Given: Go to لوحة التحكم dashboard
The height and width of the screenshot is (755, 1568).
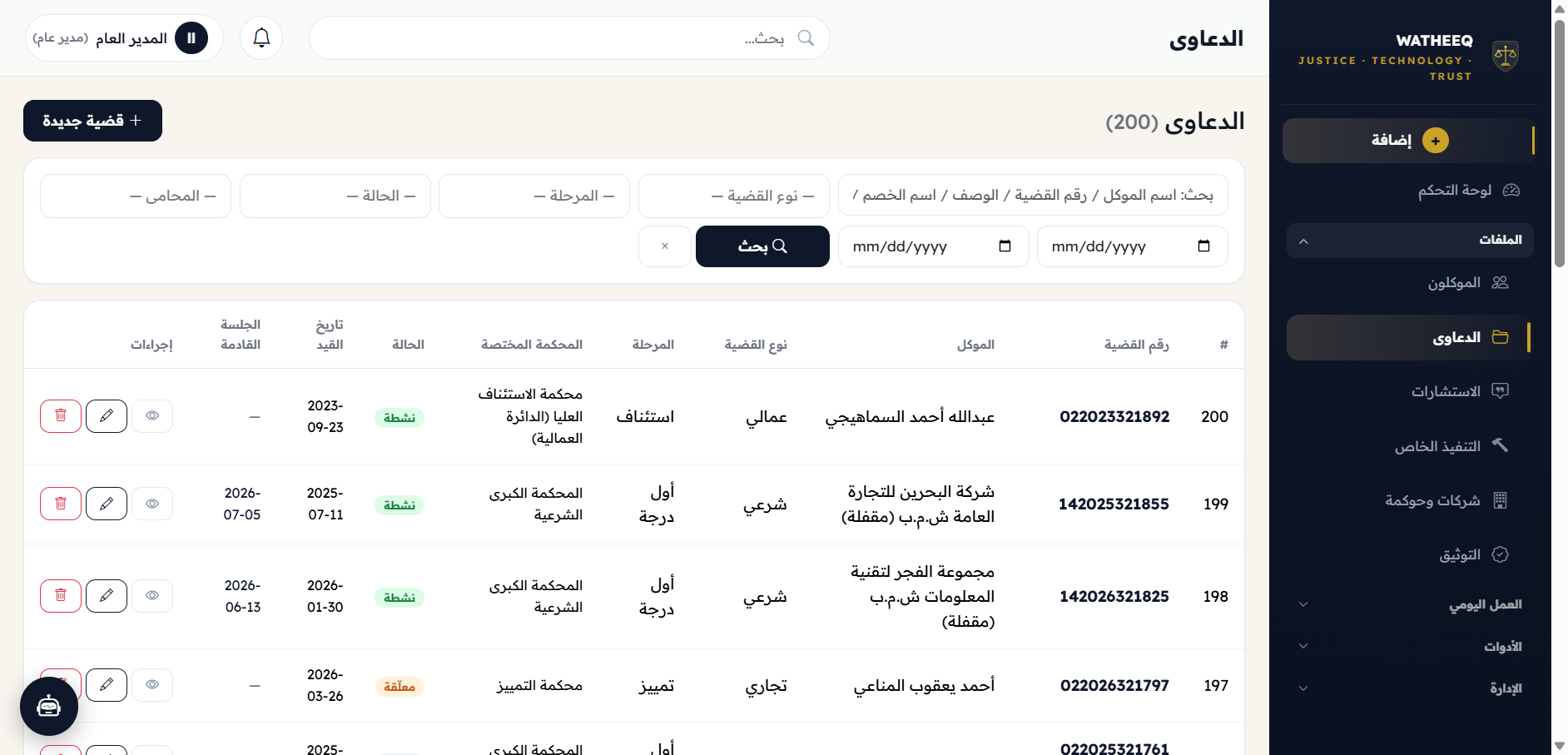Looking at the screenshot, I should [x=1410, y=191].
